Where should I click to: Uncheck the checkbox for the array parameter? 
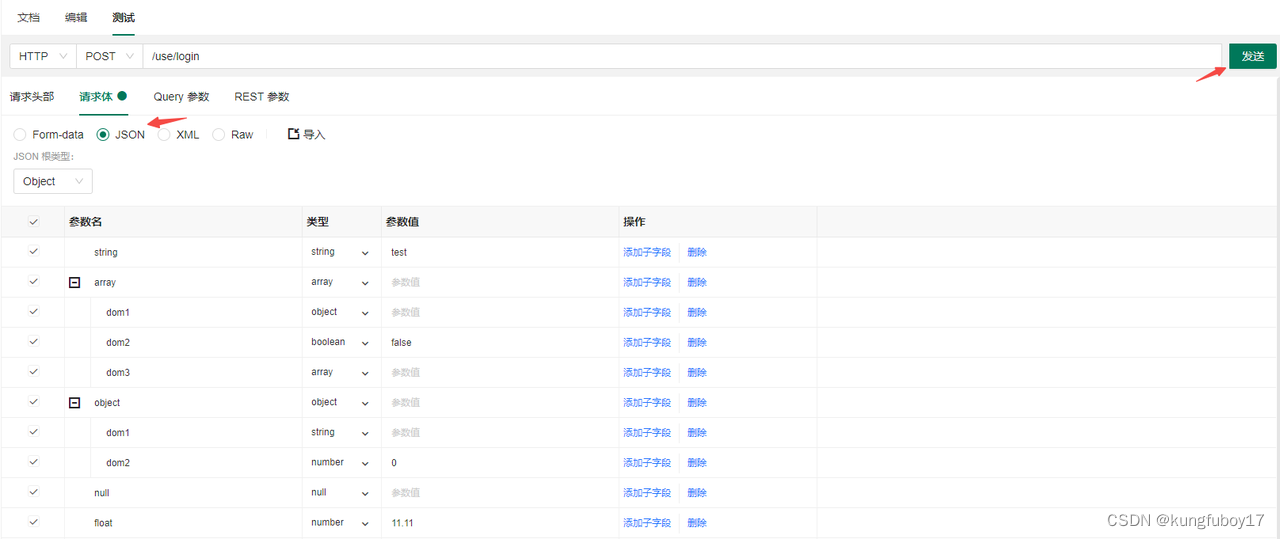[x=34, y=282]
